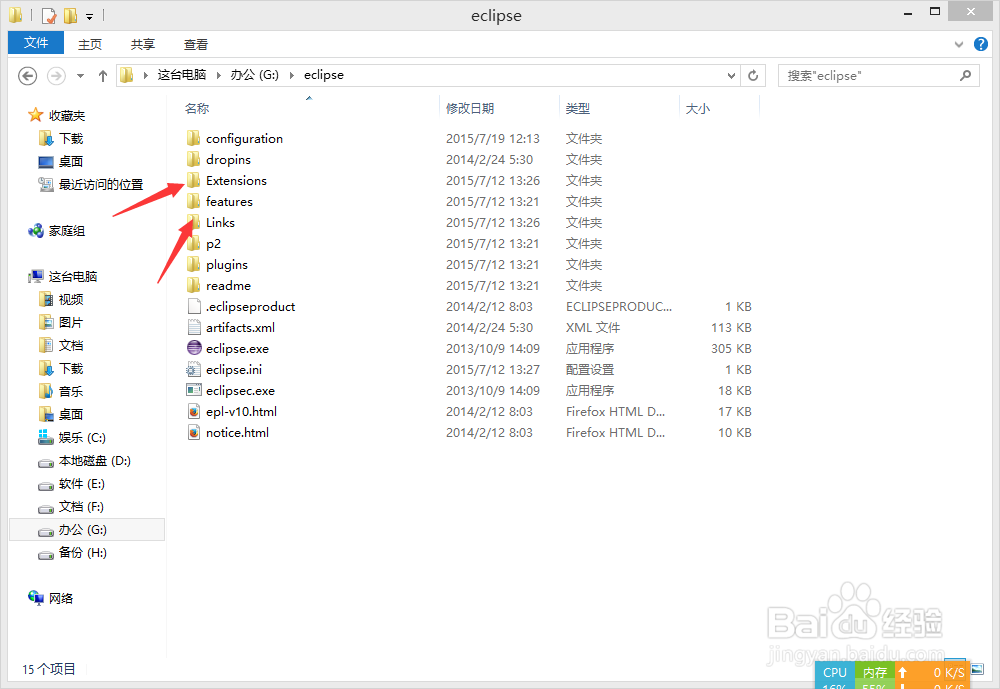Open the 图片 library folder

pos(71,322)
